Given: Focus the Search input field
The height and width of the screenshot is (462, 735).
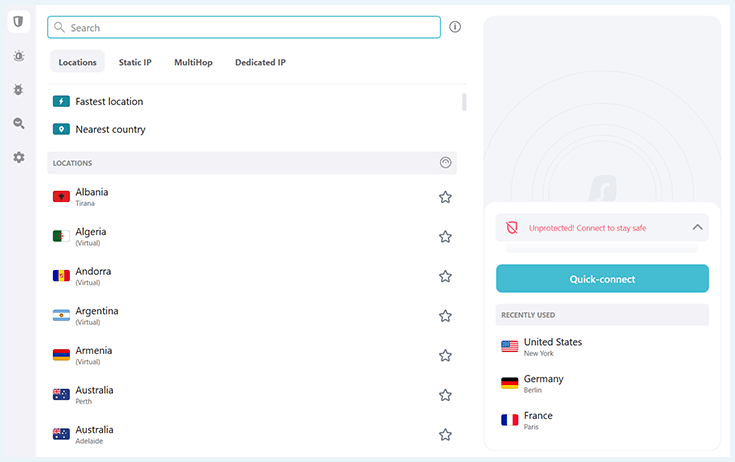Looking at the screenshot, I should pyautogui.click(x=244, y=27).
